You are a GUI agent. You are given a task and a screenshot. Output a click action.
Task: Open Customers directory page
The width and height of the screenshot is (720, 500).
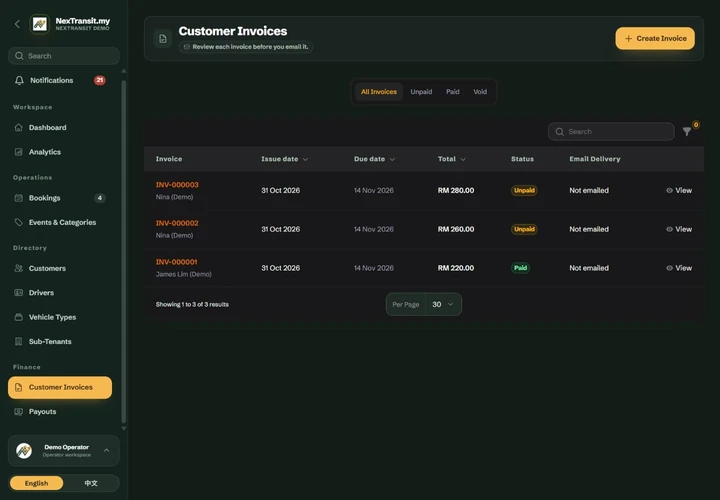60,268
